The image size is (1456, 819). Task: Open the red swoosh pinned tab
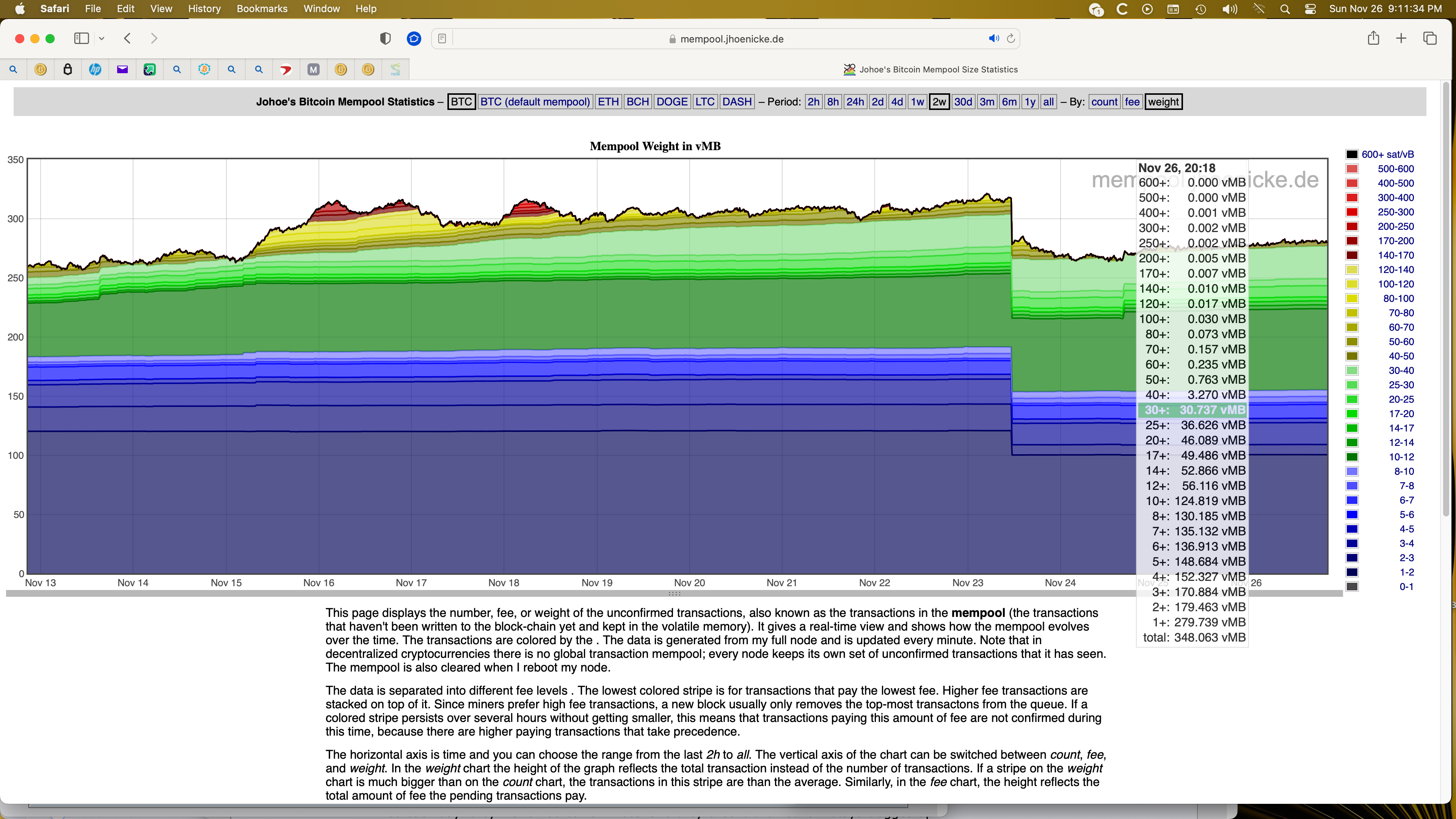point(286,69)
